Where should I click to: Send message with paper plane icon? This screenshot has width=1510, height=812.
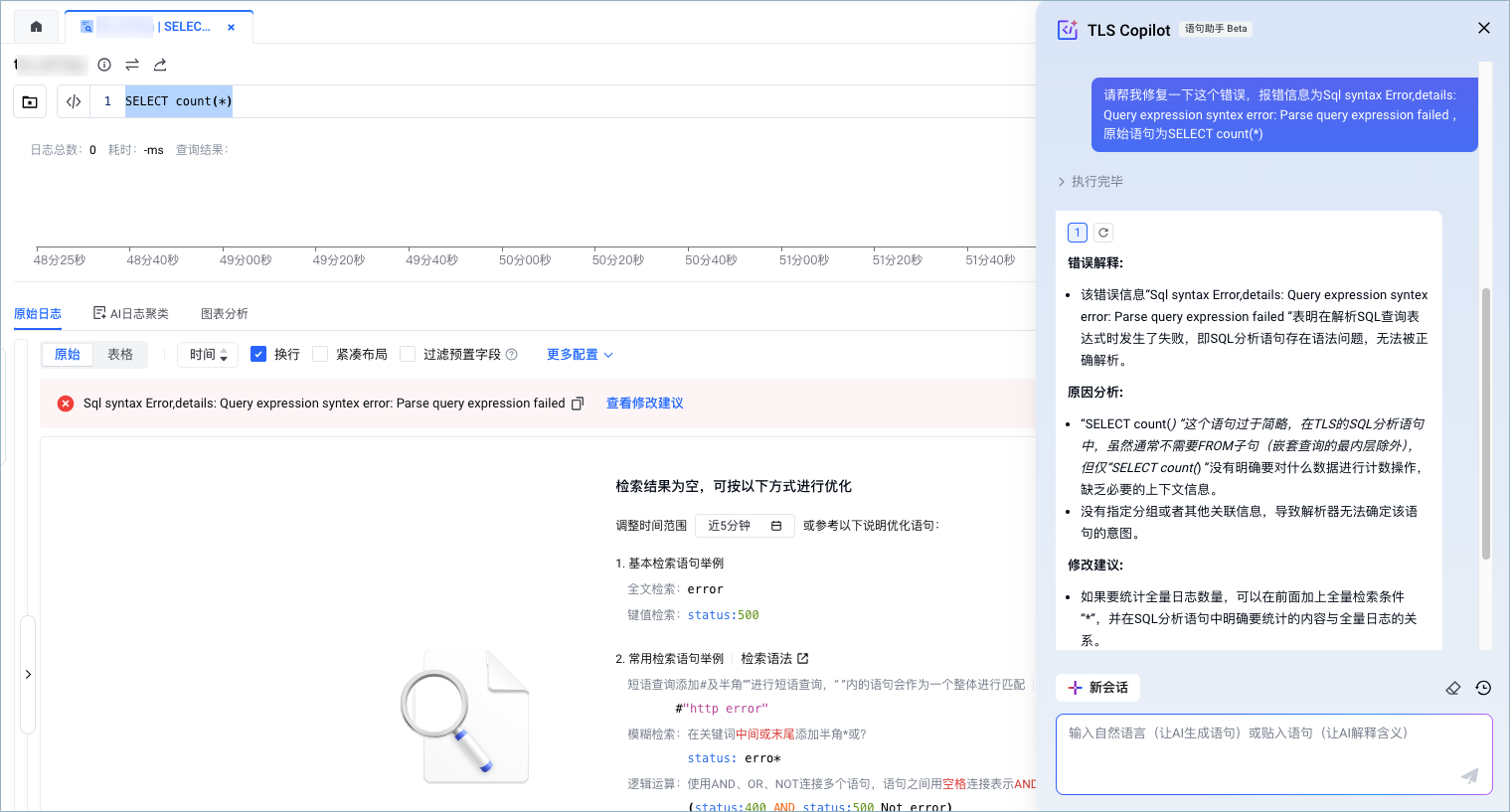tap(1470, 775)
